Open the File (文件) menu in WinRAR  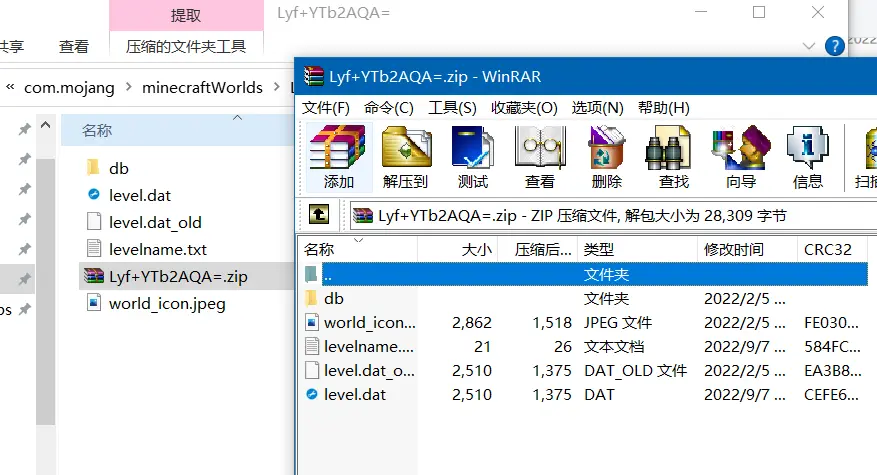(326, 107)
